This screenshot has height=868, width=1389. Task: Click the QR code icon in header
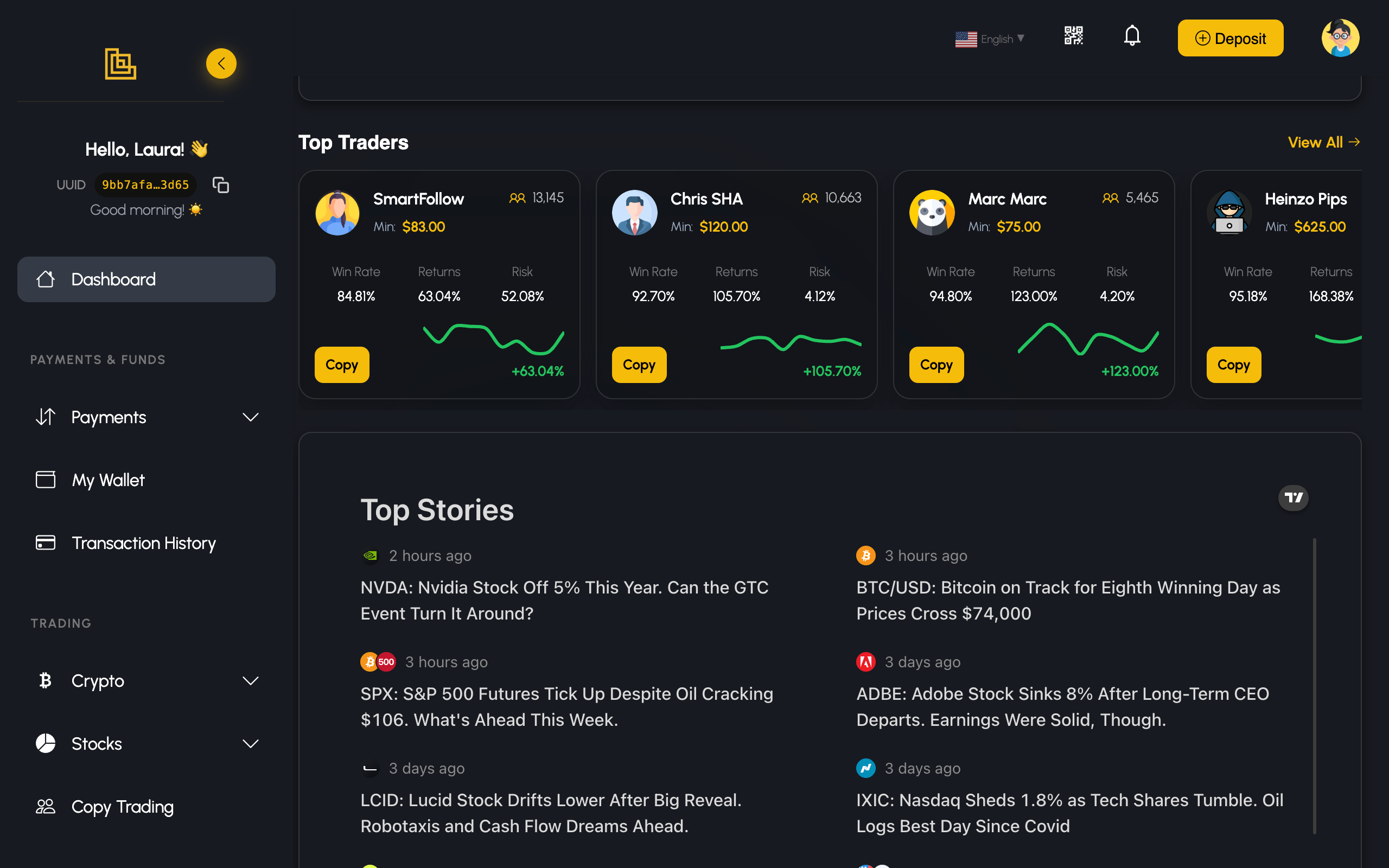[1073, 36]
